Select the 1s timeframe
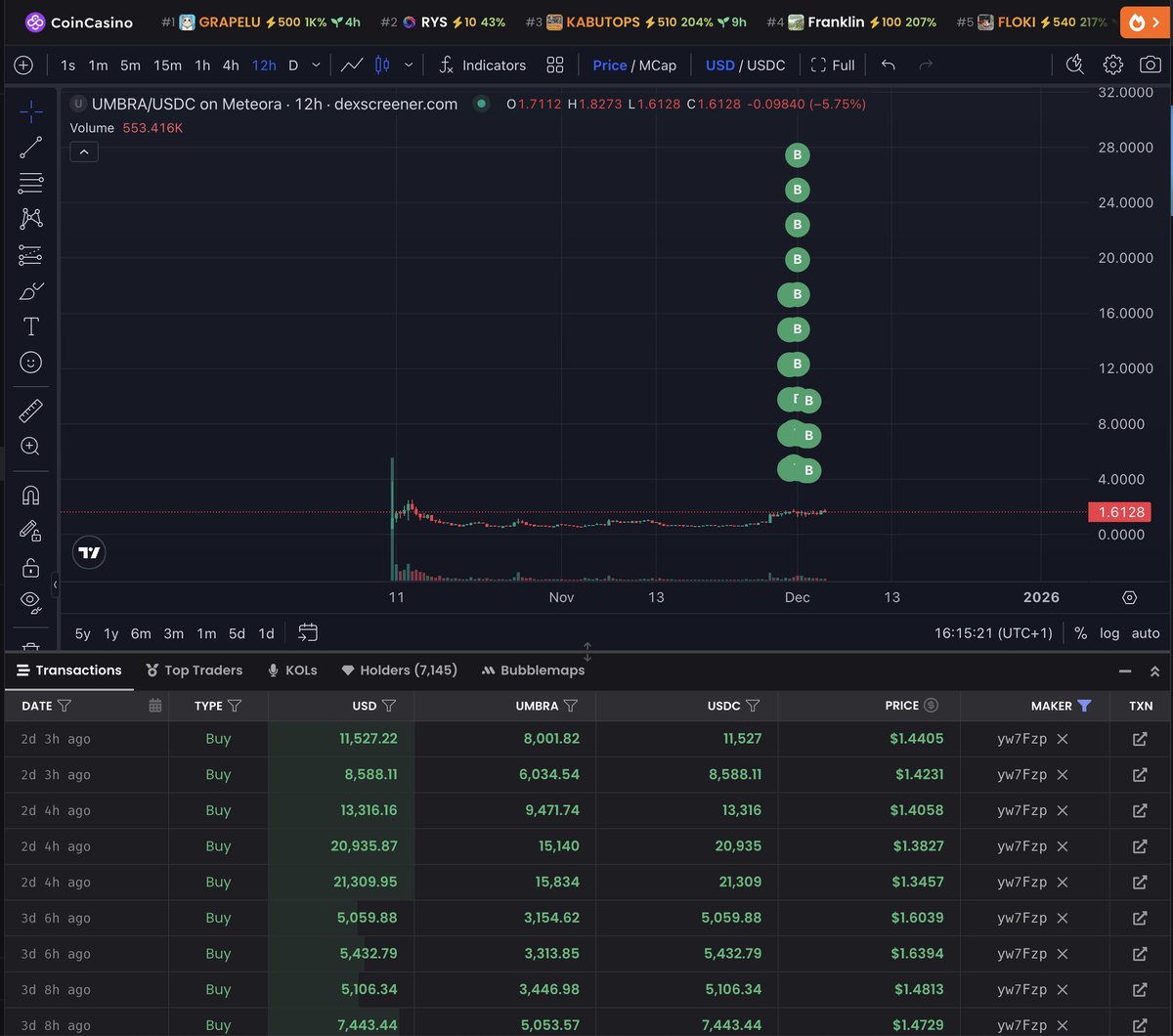The image size is (1173, 1036). coord(67,65)
